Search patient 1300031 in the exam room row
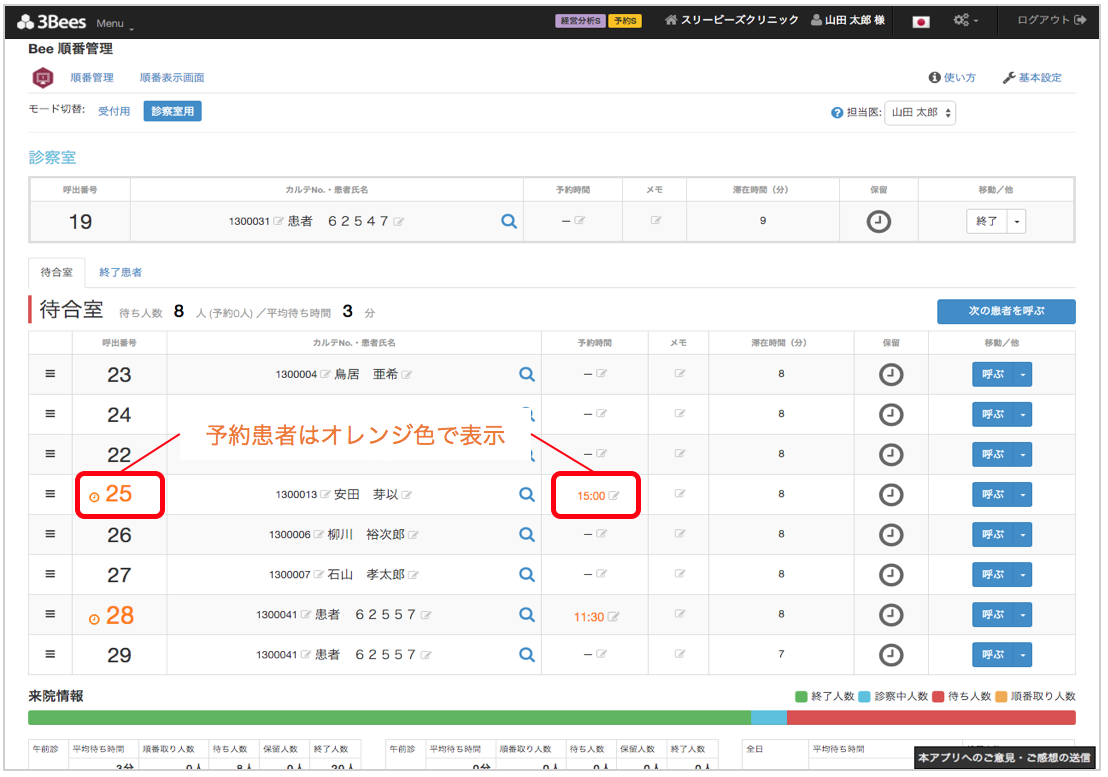Image resolution: width=1108 pixels, height=777 pixels. (509, 221)
